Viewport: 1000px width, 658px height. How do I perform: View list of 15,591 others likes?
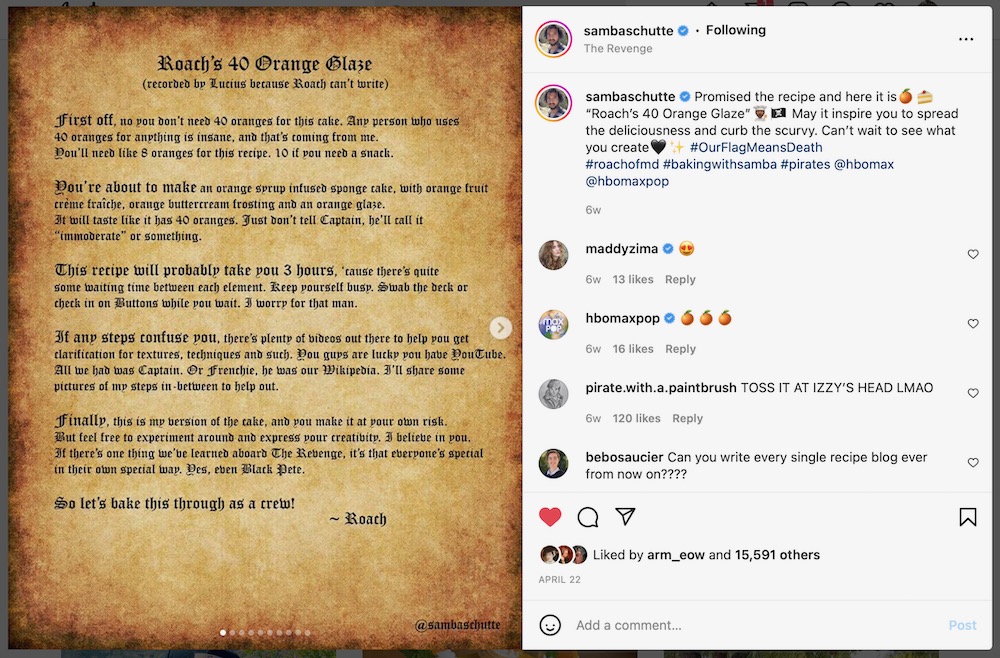[777, 555]
